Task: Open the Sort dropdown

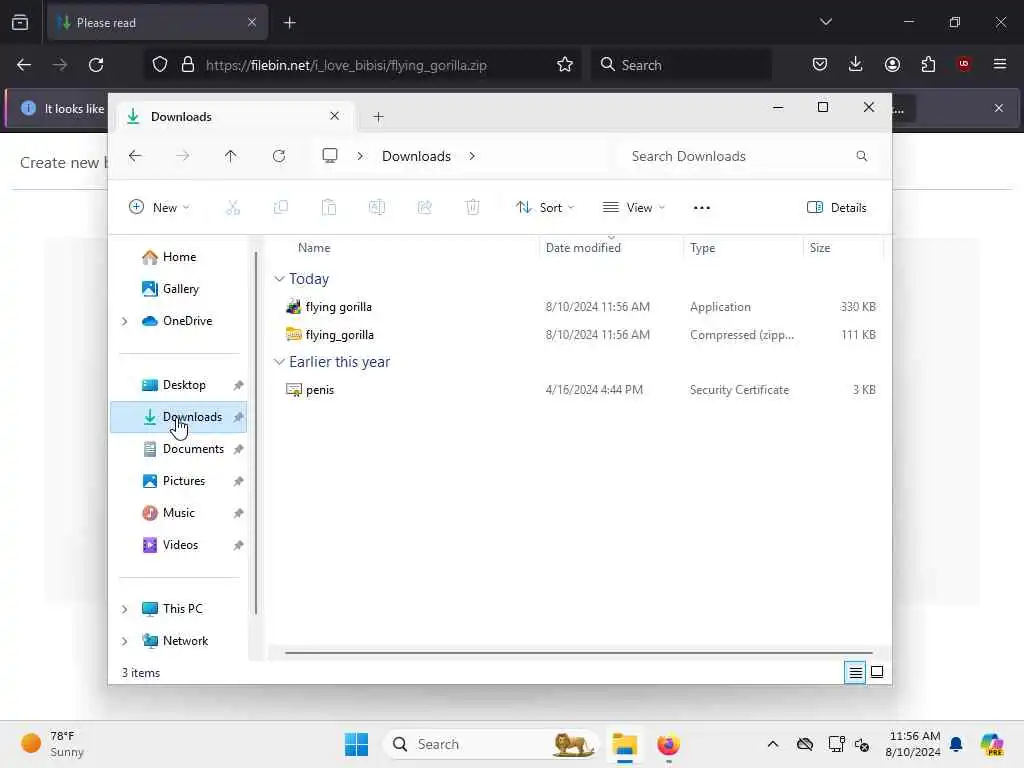Action: (x=545, y=208)
